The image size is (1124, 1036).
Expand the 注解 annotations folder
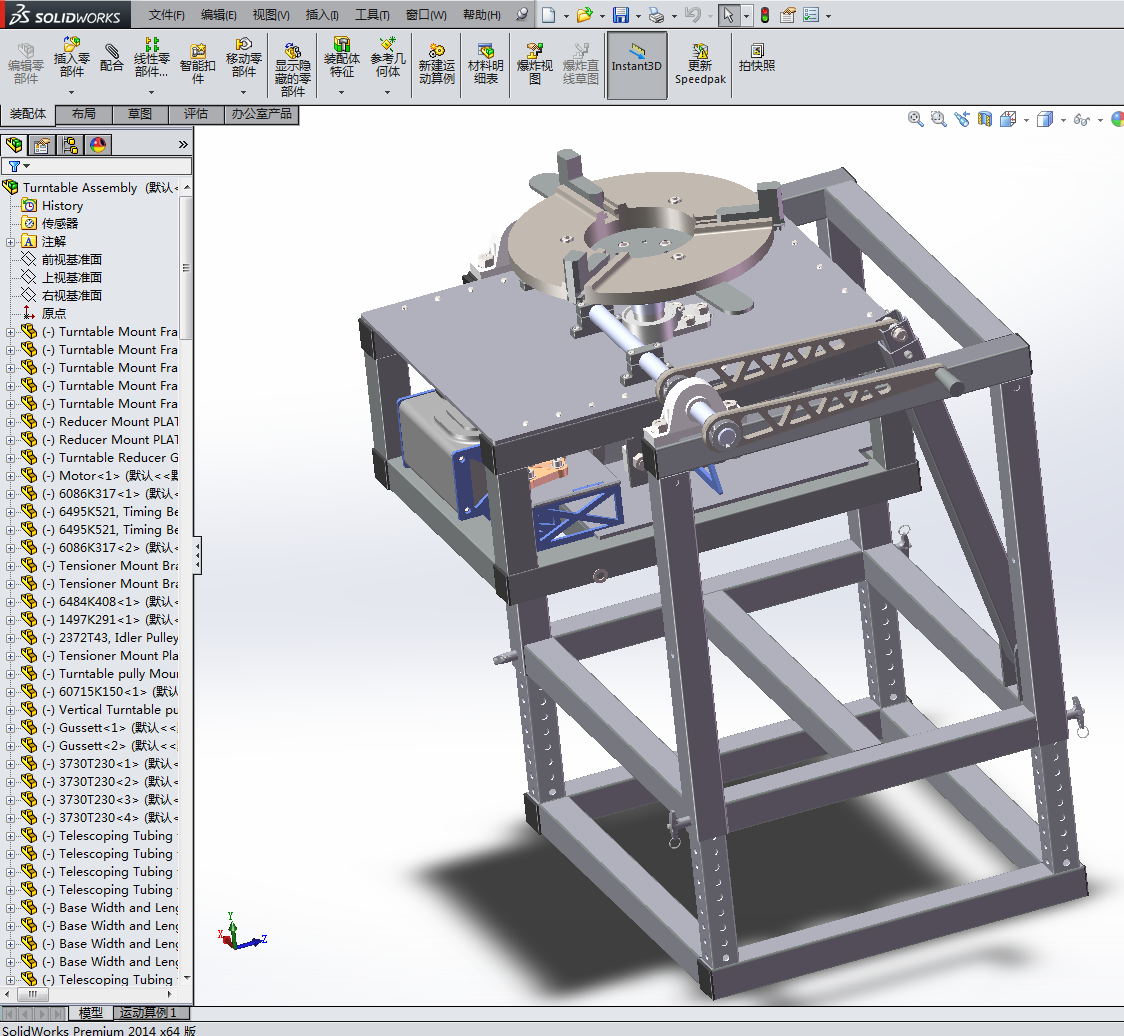[x=11, y=242]
